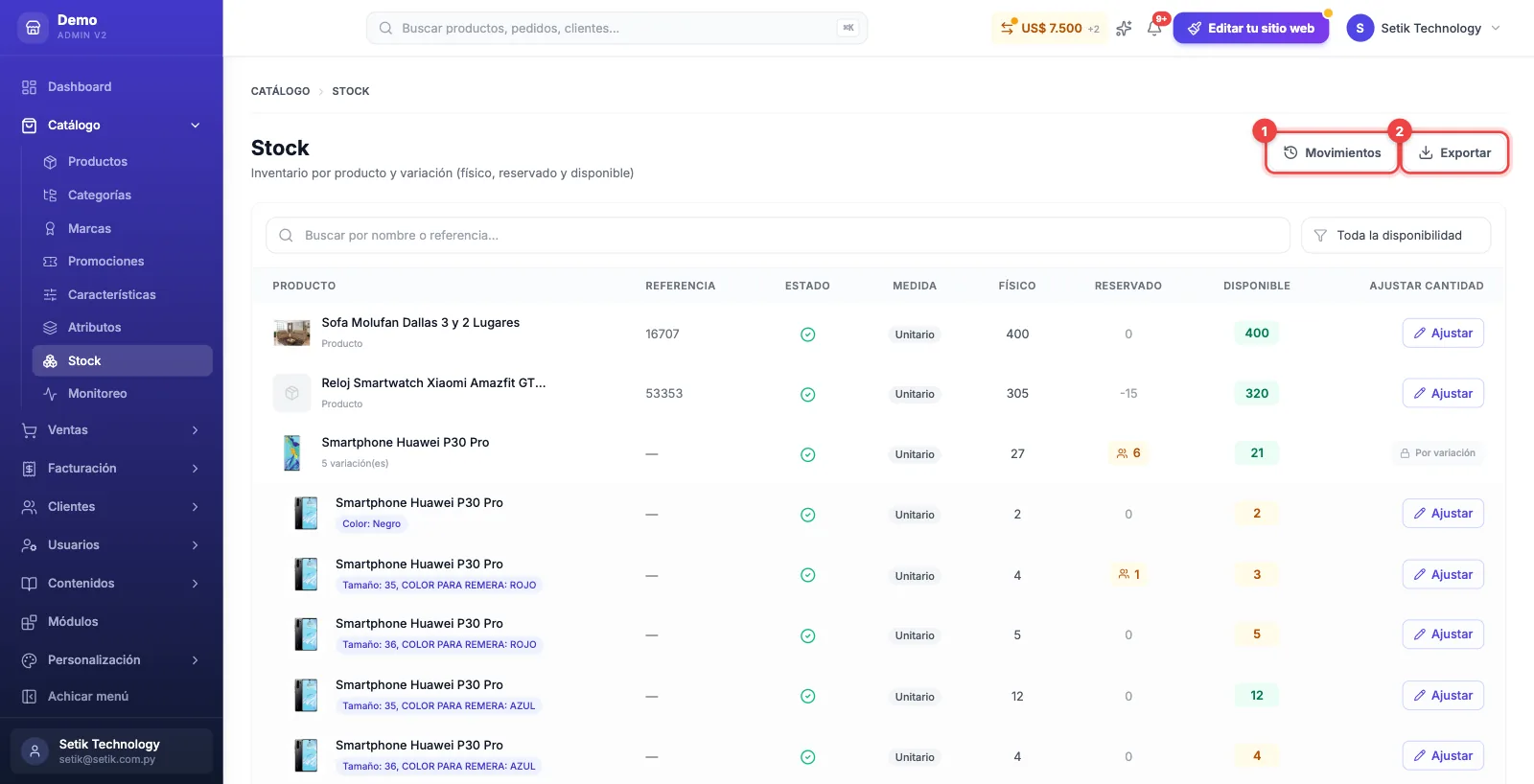Image resolution: width=1534 pixels, height=784 pixels.
Task: Click the Sofa Molufan Dallas thumbnail
Action: (291, 333)
